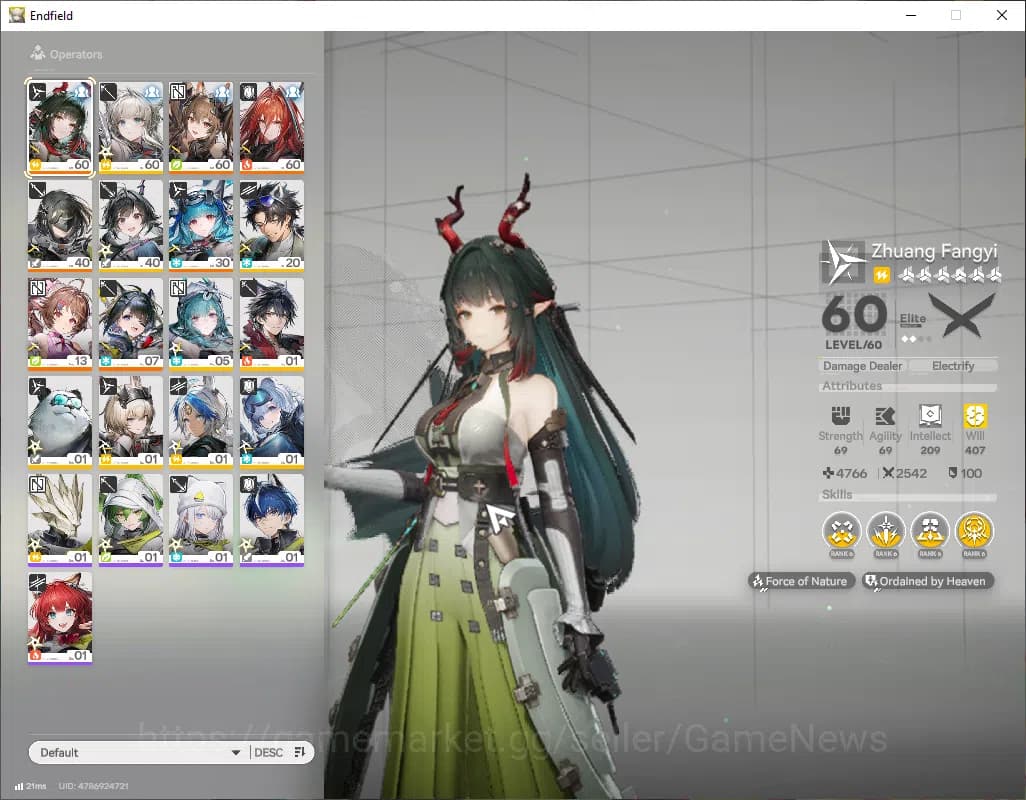Viewport: 1026px width, 800px height.
Task: Select the blue-haired level 30 operator card
Action: tap(201, 226)
